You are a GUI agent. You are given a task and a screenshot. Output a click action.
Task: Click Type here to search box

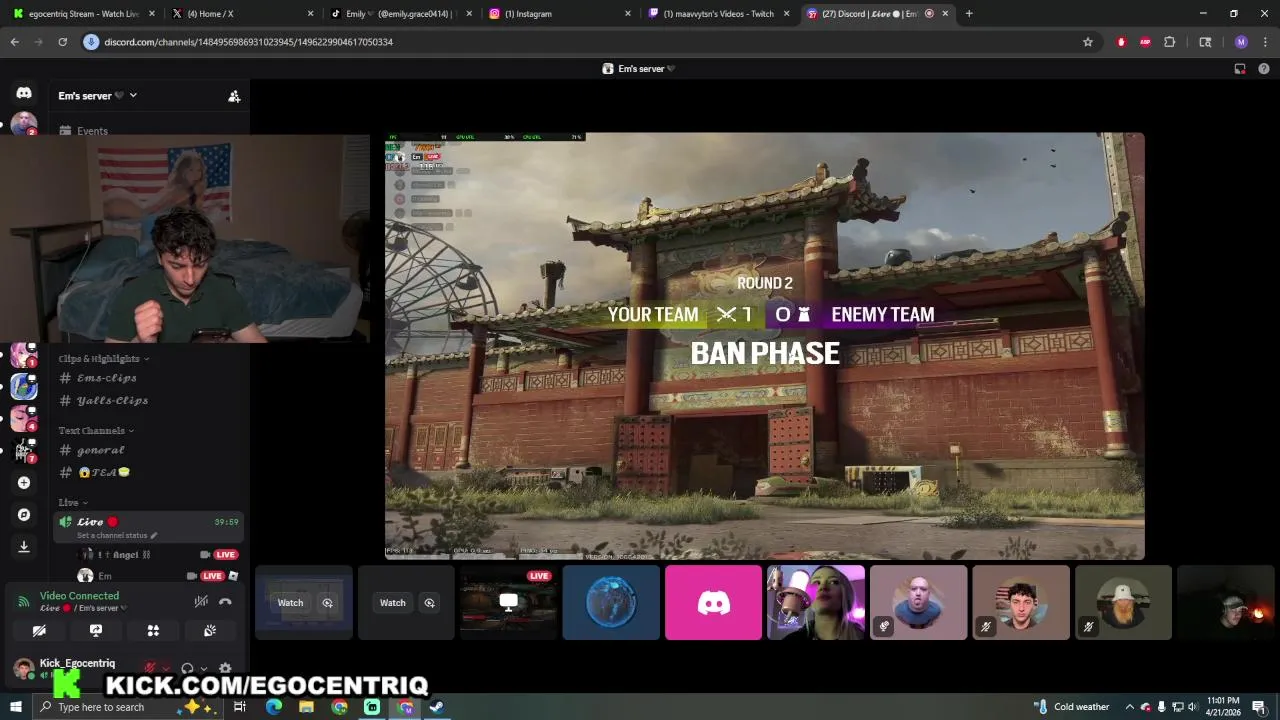point(130,707)
